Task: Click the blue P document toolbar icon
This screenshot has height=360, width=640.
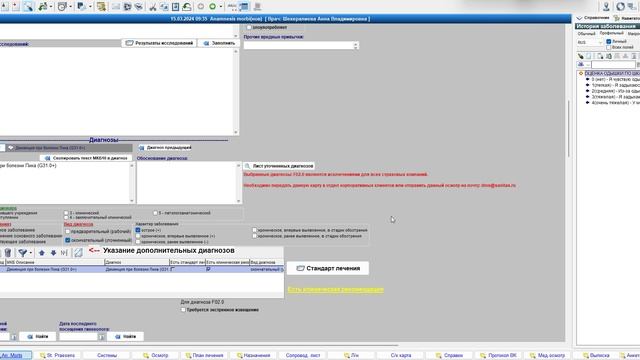Action: (81, 7)
